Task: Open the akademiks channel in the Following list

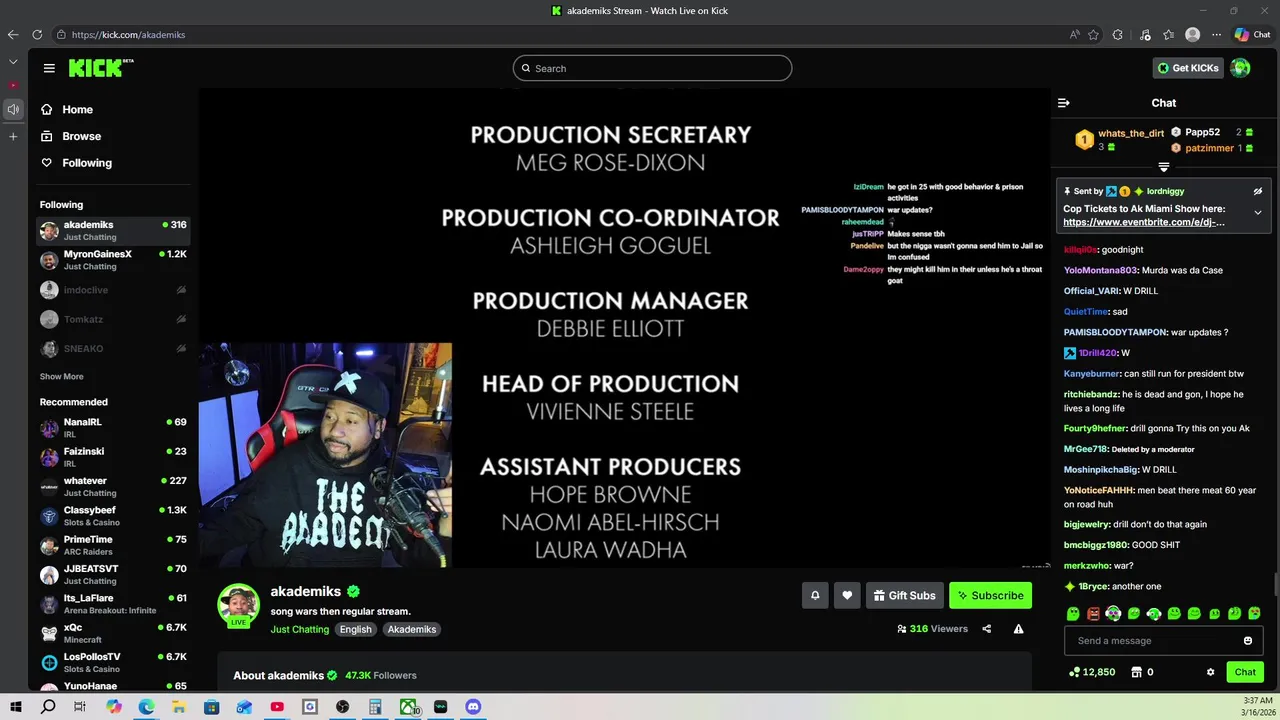Action: point(113,231)
